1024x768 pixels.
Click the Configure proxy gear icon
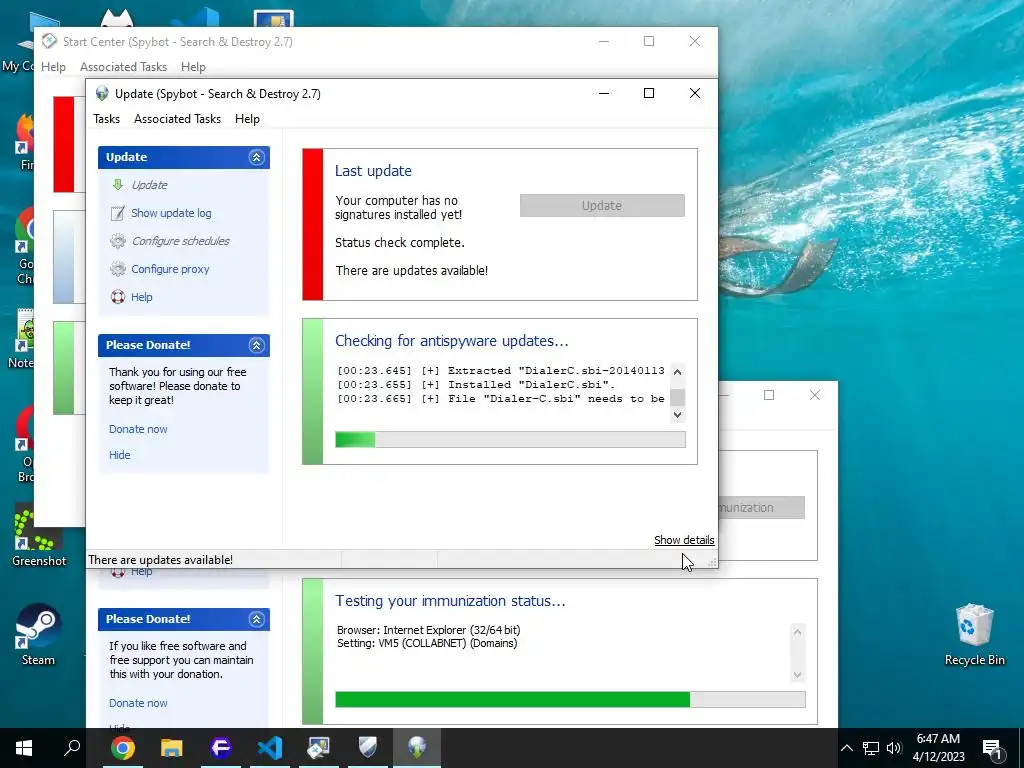coord(118,269)
